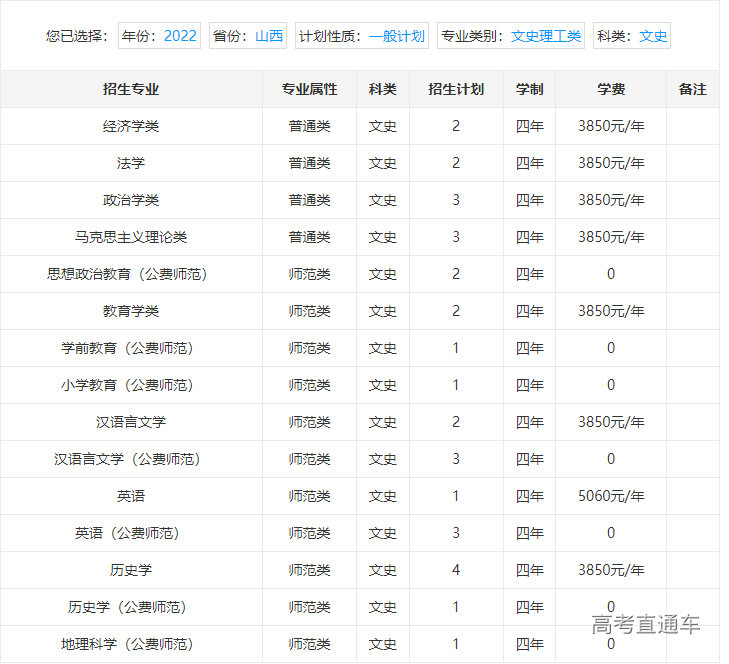Click the 招生专业 column header
The width and height of the screenshot is (729, 664).
click(131, 89)
